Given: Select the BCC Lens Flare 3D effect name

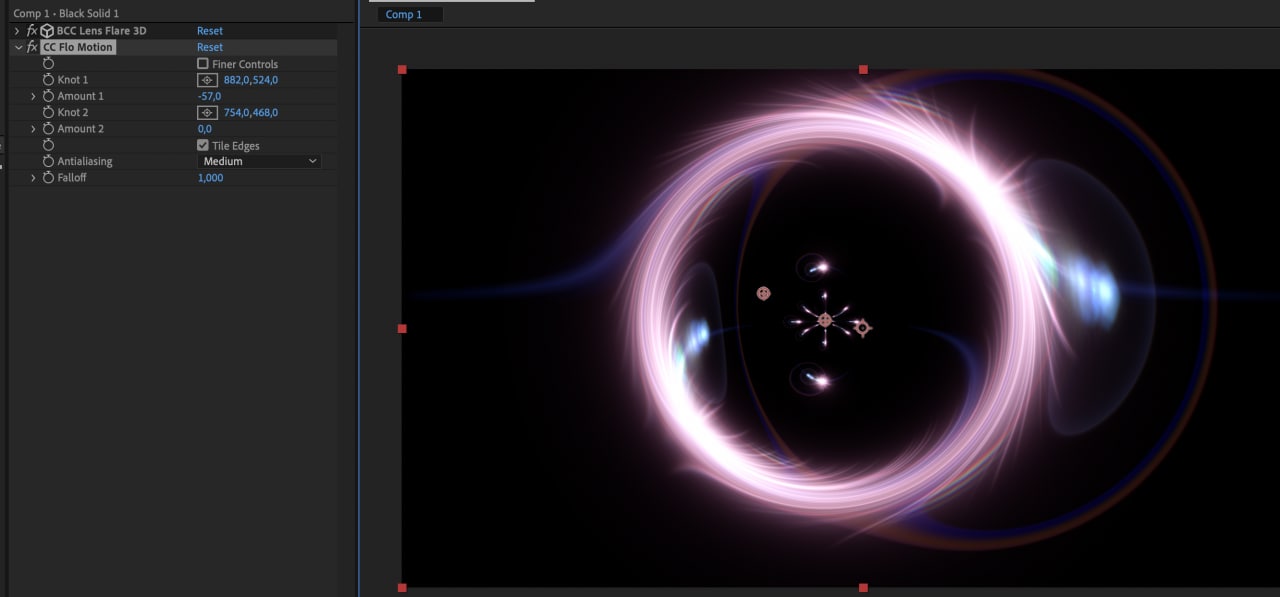Looking at the screenshot, I should click(x=101, y=31).
